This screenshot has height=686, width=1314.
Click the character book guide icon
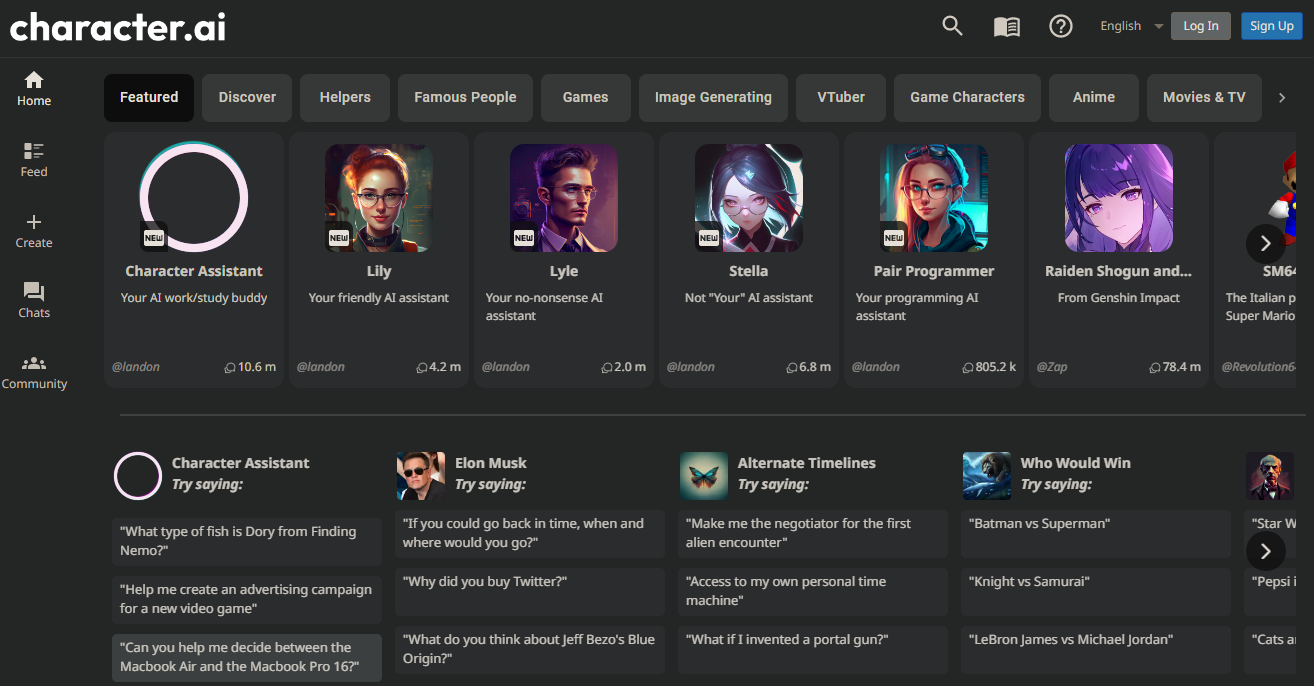(x=1006, y=26)
